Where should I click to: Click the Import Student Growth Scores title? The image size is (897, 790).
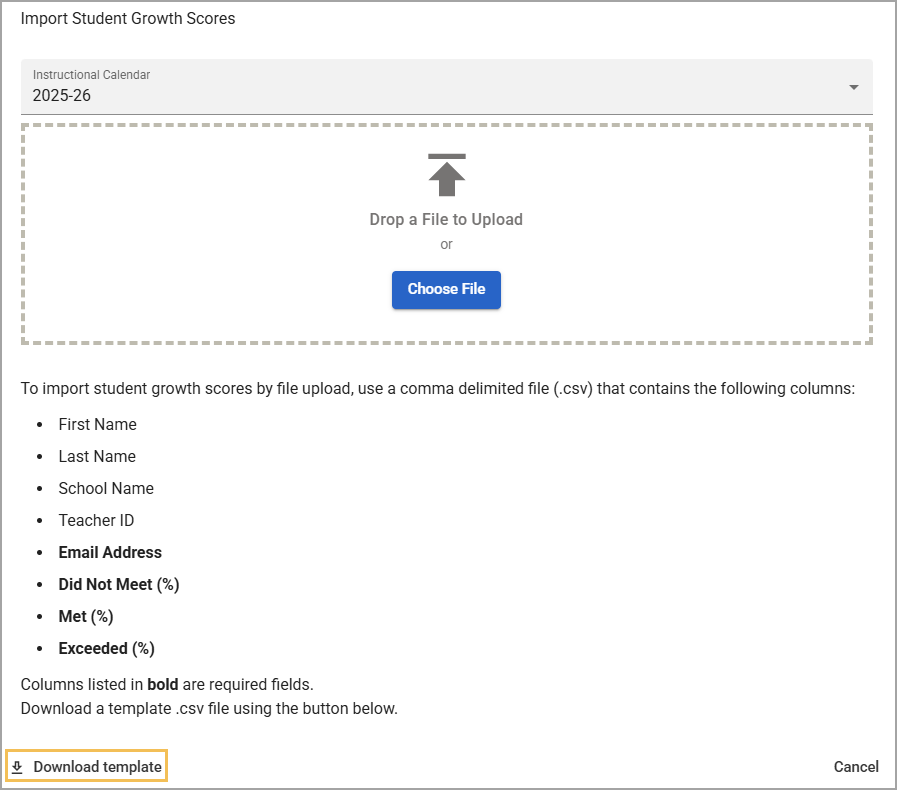(128, 18)
